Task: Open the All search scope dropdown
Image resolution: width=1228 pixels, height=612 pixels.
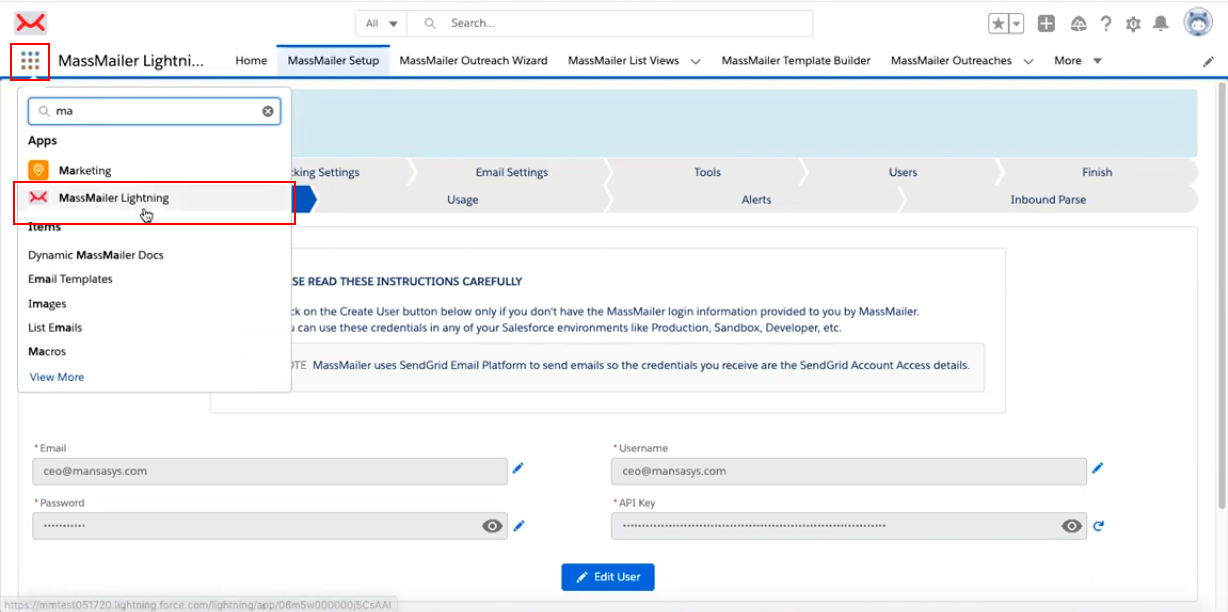Action: (x=382, y=23)
